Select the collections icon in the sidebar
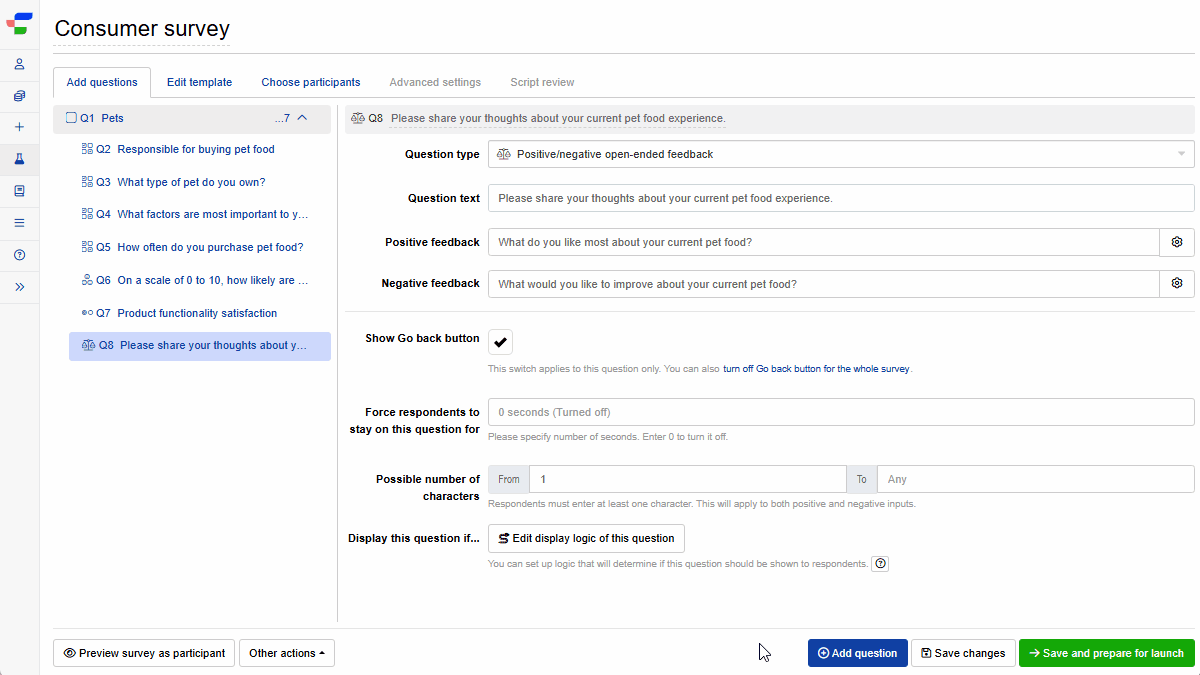1200x675 pixels. (19, 96)
